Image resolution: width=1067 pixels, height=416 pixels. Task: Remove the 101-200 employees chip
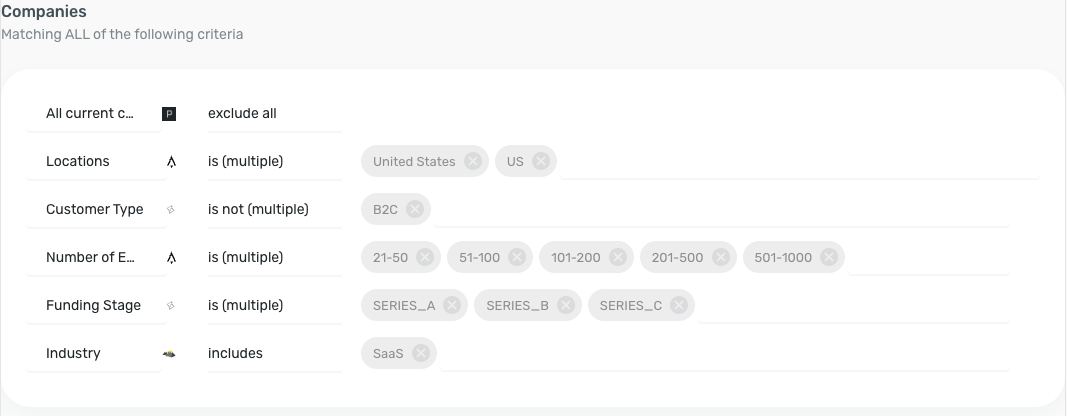[618, 257]
